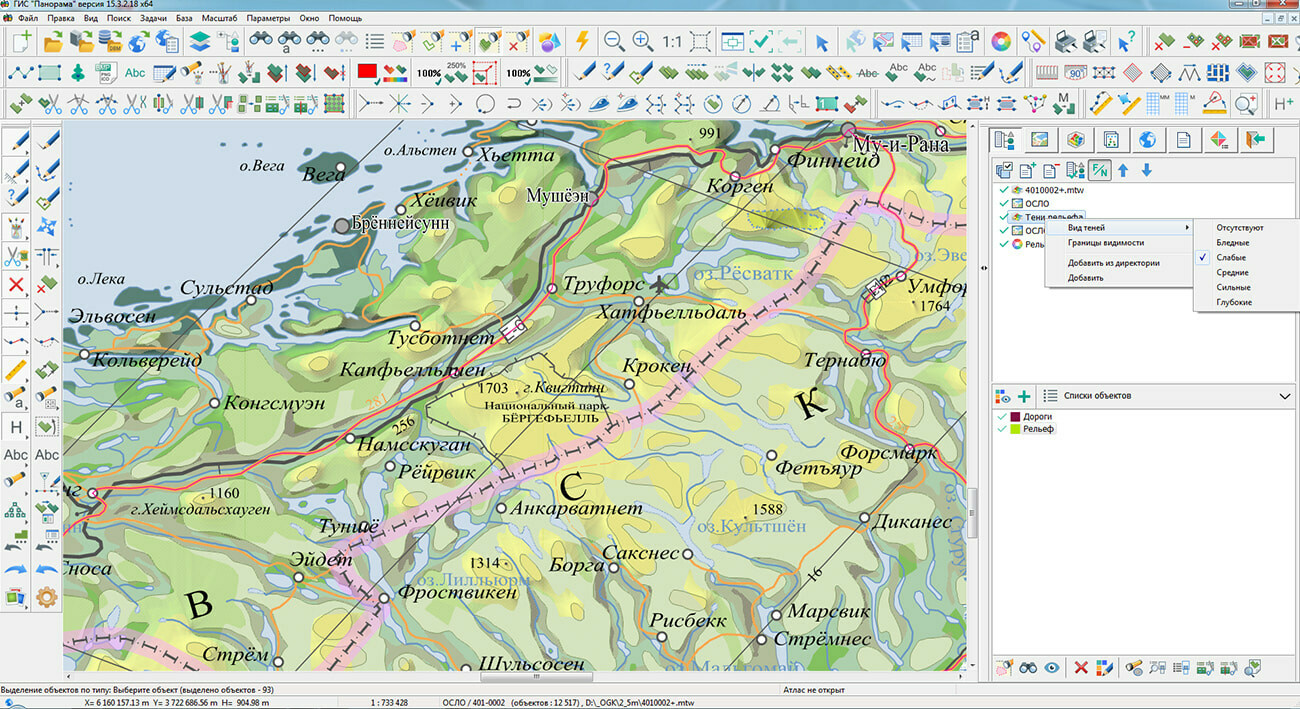This screenshot has width=1300, height=709.
Task: Click the lightning bolt icon in the top toolbar
Action: (x=582, y=42)
